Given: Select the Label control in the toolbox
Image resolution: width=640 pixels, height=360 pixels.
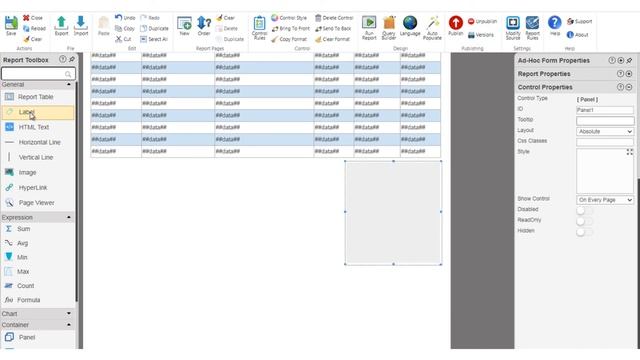Looking at the screenshot, I should click(x=38, y=112).
